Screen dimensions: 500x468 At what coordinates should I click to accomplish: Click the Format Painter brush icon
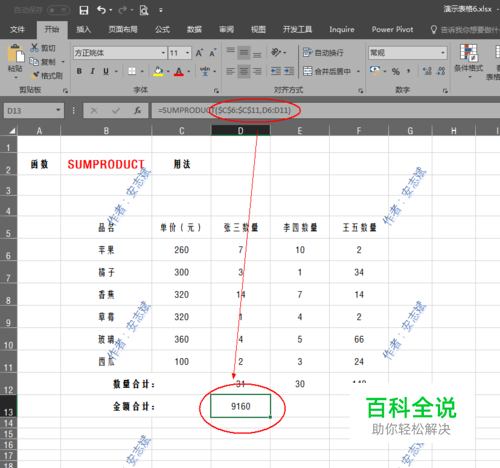pyautogui.click(x=35, y=76)
